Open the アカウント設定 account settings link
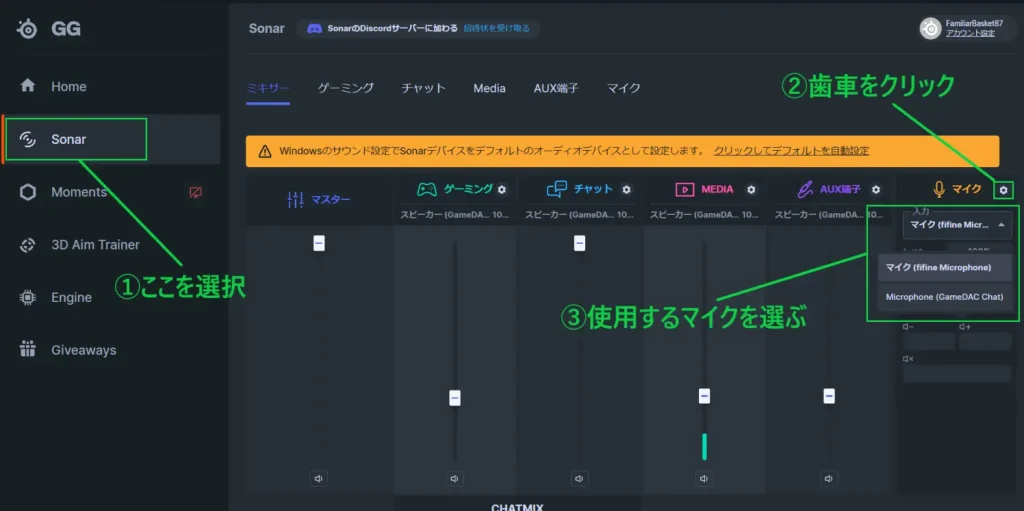Viewport: 1024px width, 511px height. click(x=970, y=33)
